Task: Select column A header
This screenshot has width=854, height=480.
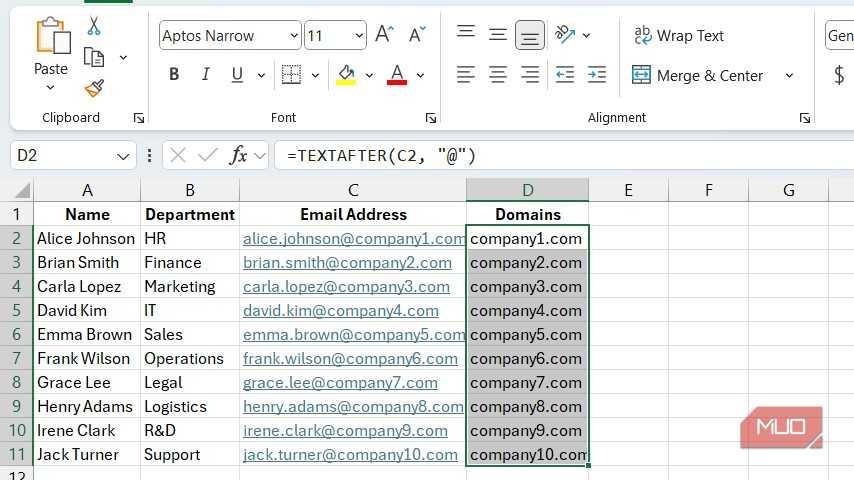Action: click(x=87, y=190)
